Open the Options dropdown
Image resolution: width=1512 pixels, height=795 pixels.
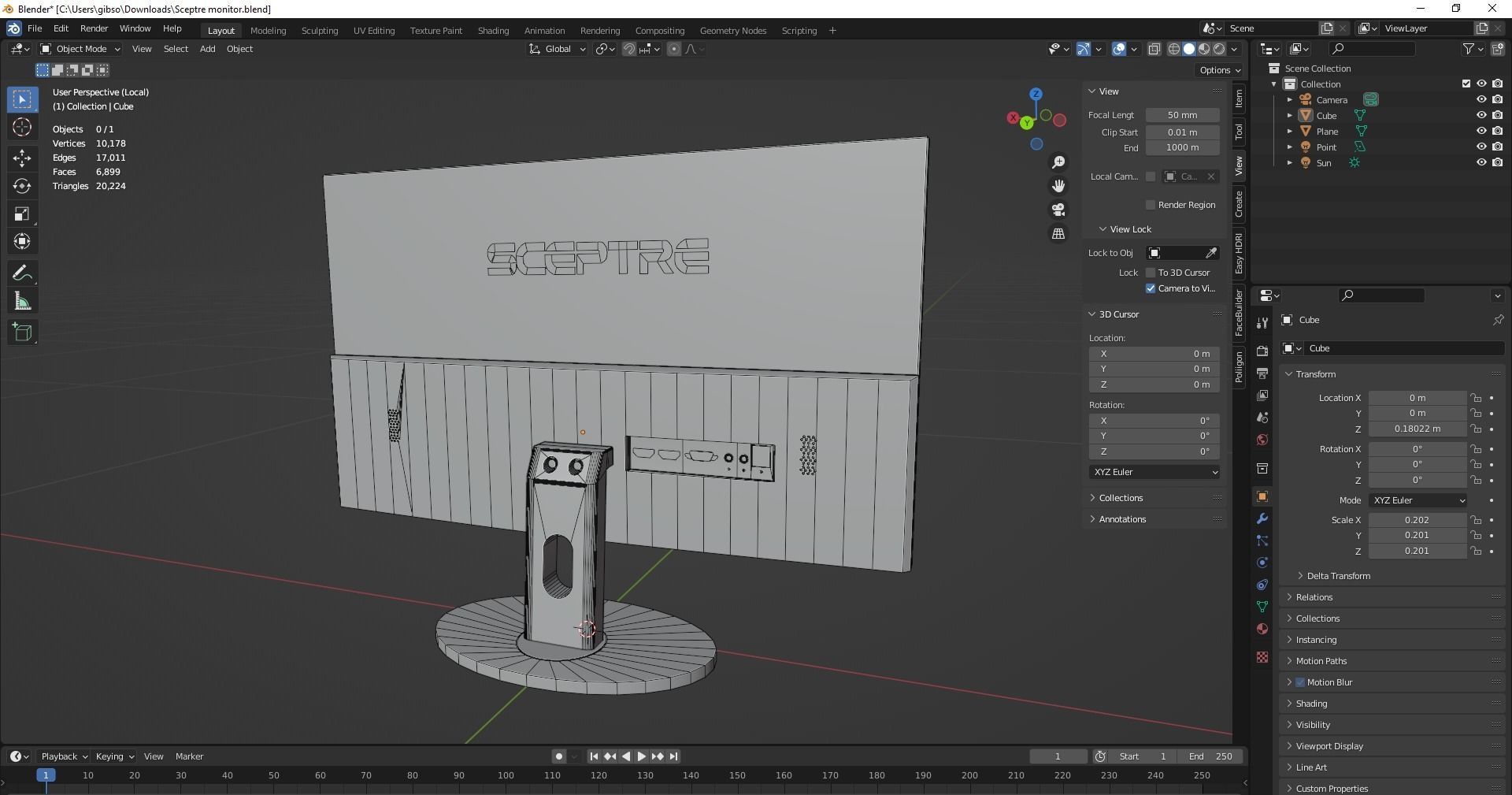[x=1220, y=70]
